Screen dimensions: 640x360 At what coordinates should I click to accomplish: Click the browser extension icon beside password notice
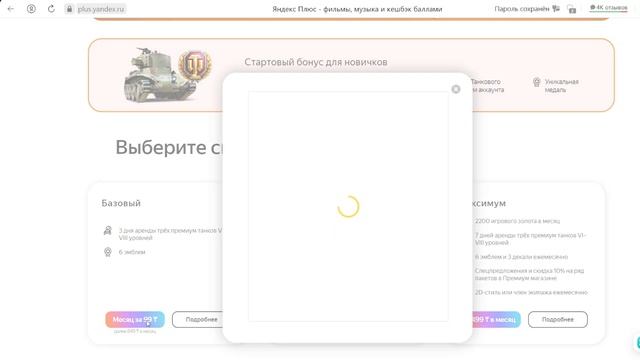click(x=572, y=9)
